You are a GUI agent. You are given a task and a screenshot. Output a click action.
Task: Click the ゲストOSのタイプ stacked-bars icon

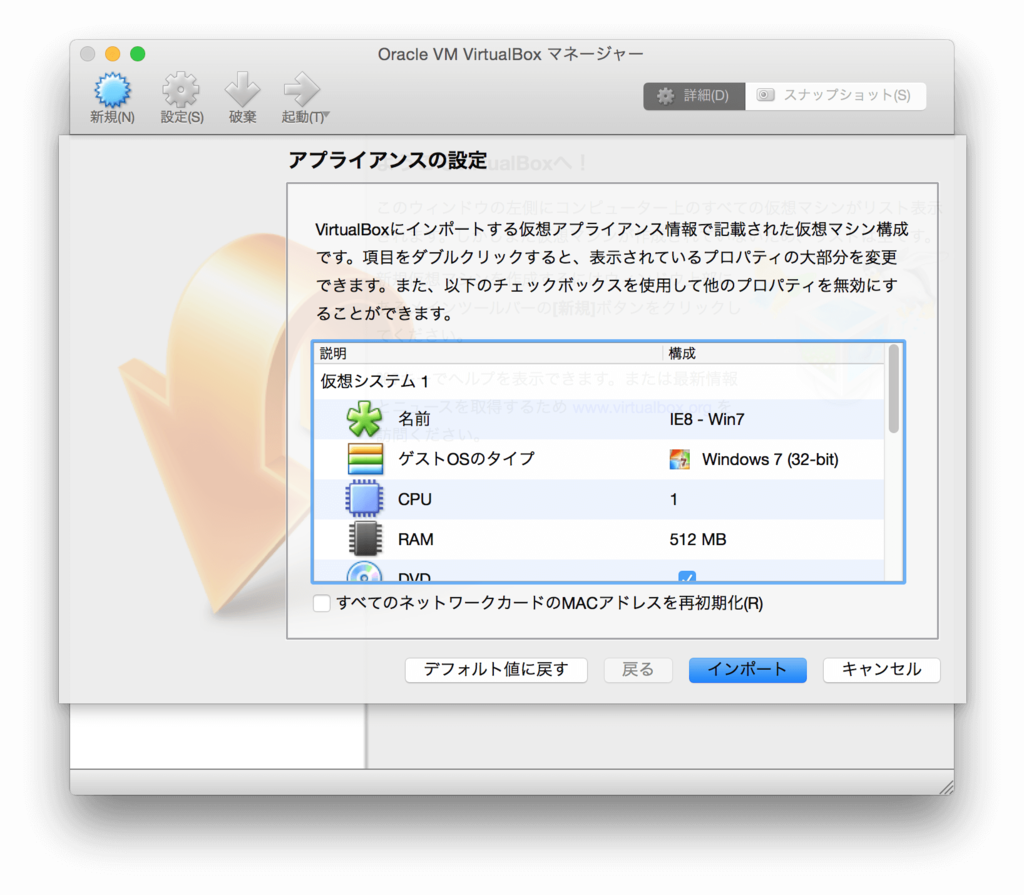point(365,459)
